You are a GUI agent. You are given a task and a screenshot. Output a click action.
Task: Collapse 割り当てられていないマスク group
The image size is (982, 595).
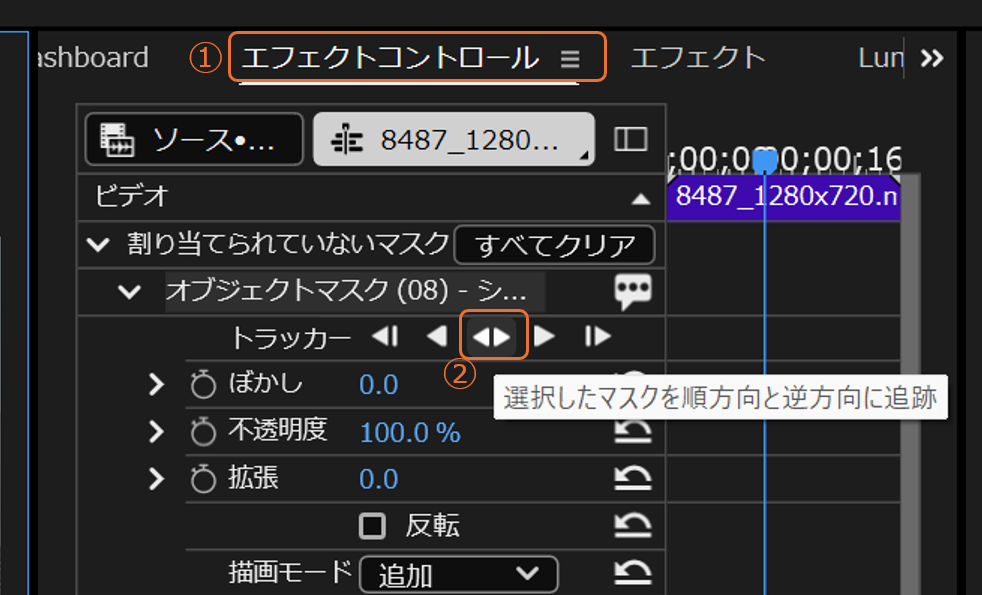coord(99,244)
